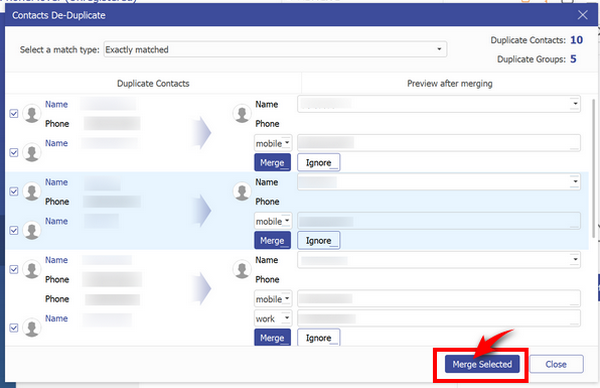The image size is (600, 388).
Task: Uncheck the lower contact in the first duplicate group
Action: (14, 153)
